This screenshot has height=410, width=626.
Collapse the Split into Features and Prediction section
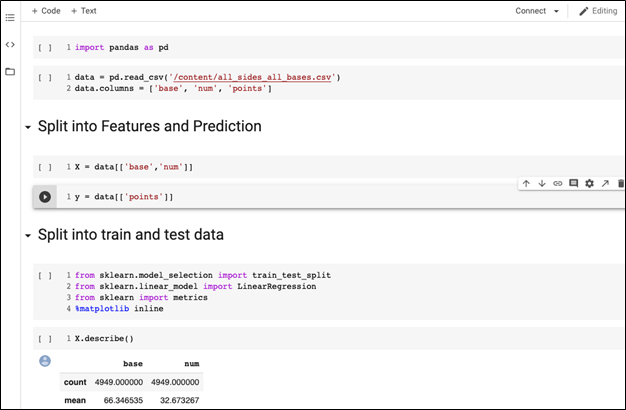(28, 127)
